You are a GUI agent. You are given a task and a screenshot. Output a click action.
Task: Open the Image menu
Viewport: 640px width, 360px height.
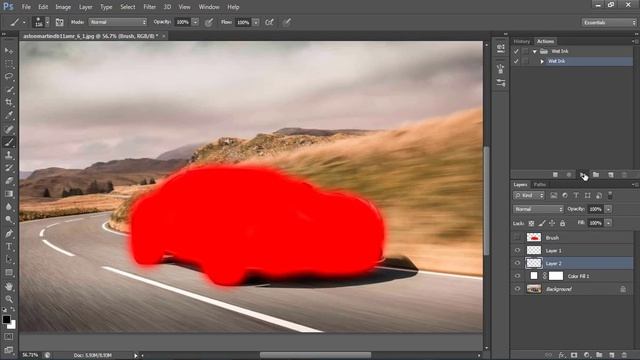(x=63, y=7)
